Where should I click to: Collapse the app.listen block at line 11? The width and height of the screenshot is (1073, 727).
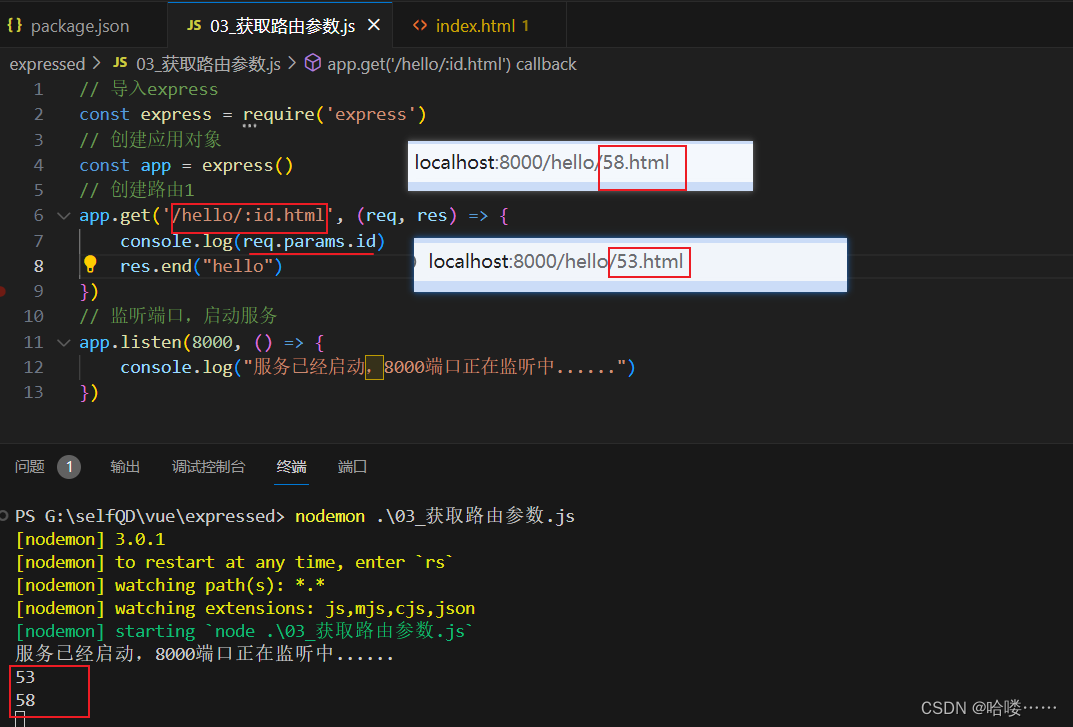click(64, 342)
